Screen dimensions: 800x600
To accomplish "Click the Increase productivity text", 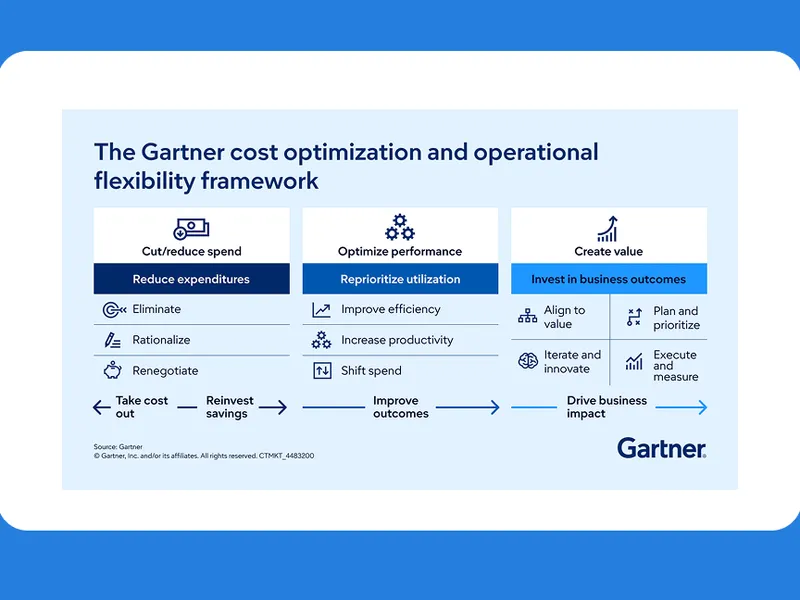I will 397,340.
